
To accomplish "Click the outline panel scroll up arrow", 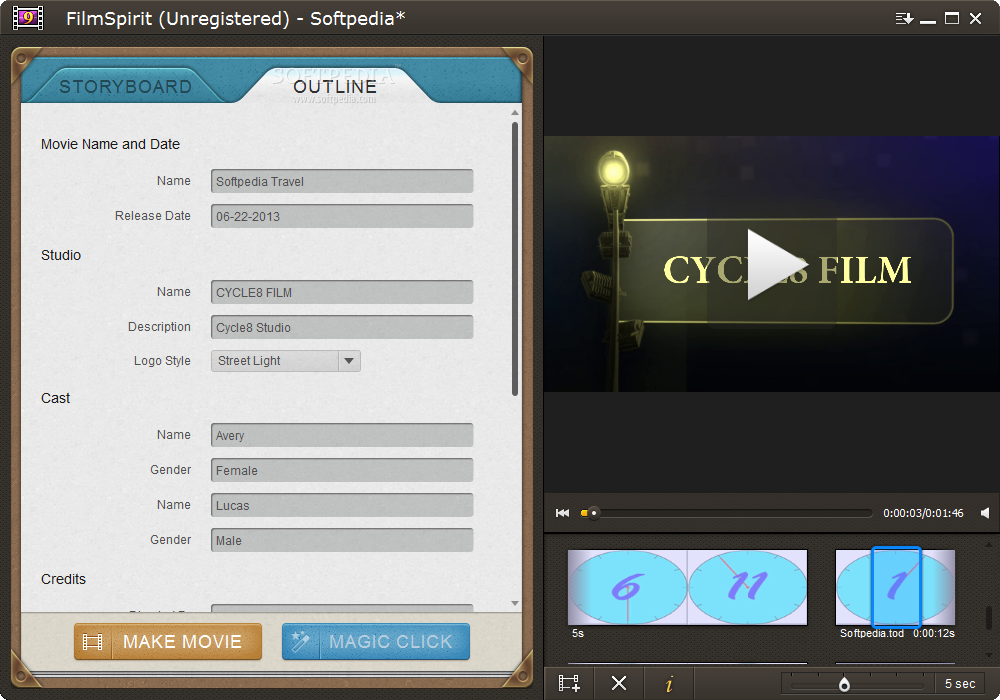I will tap(515, 113).
